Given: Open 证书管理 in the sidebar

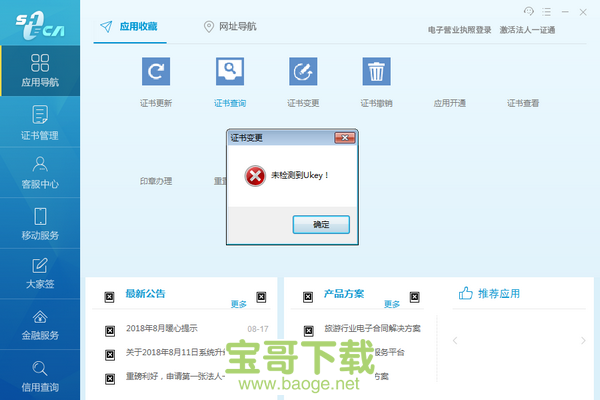Looking at the screenshot, I should 40,122.
